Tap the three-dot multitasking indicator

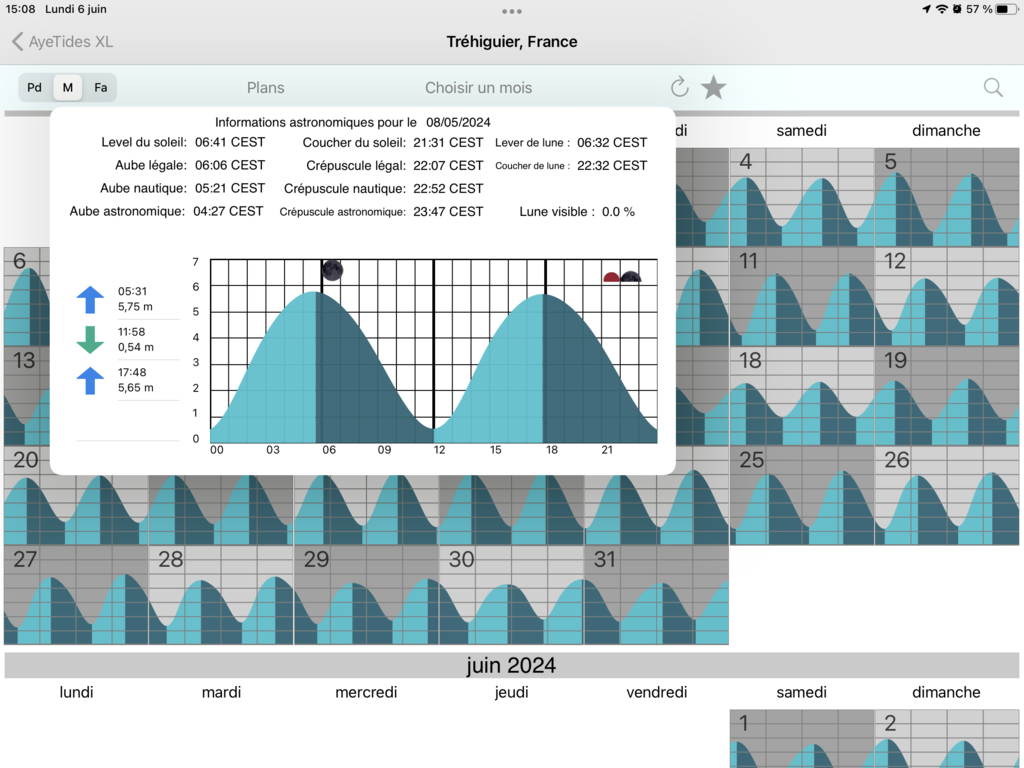512,11
